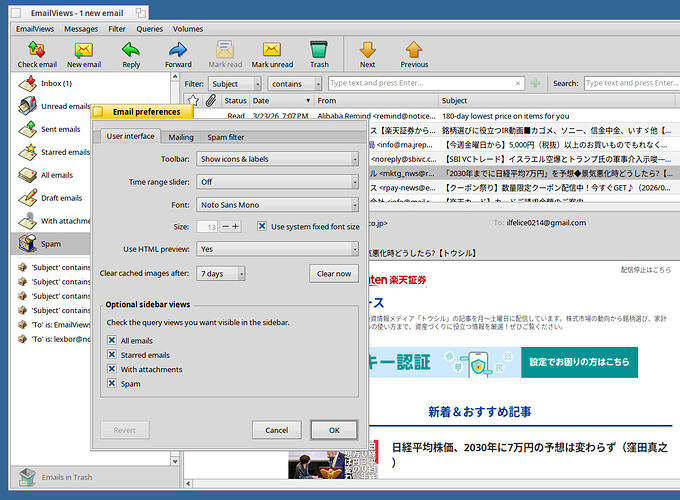Screen dimensions: 680x500
Task: Open the Filter field Subject dropdown
Action: (x=235, y=83)
